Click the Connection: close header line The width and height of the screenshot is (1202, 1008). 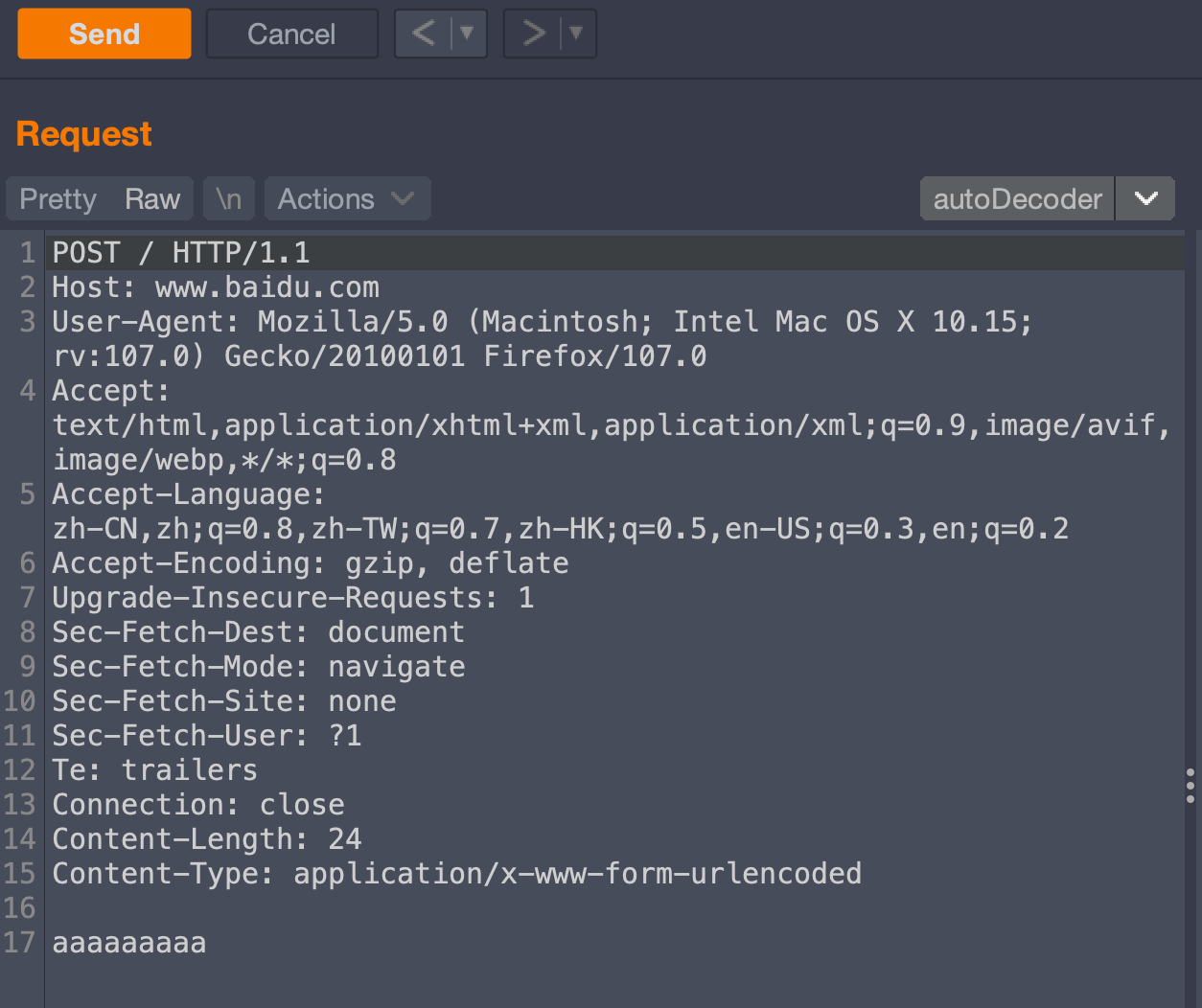tap(198, 805)
